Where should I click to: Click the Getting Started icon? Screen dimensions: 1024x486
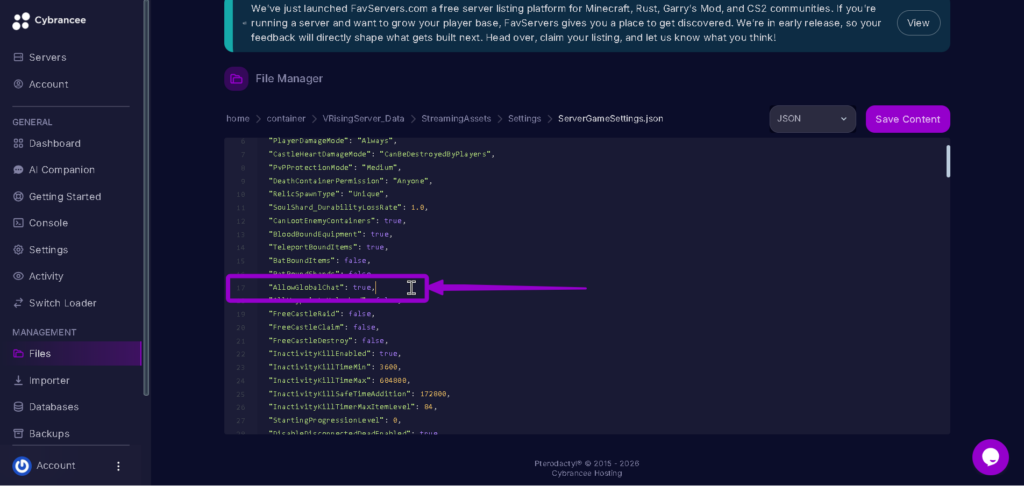pos(18,197)
